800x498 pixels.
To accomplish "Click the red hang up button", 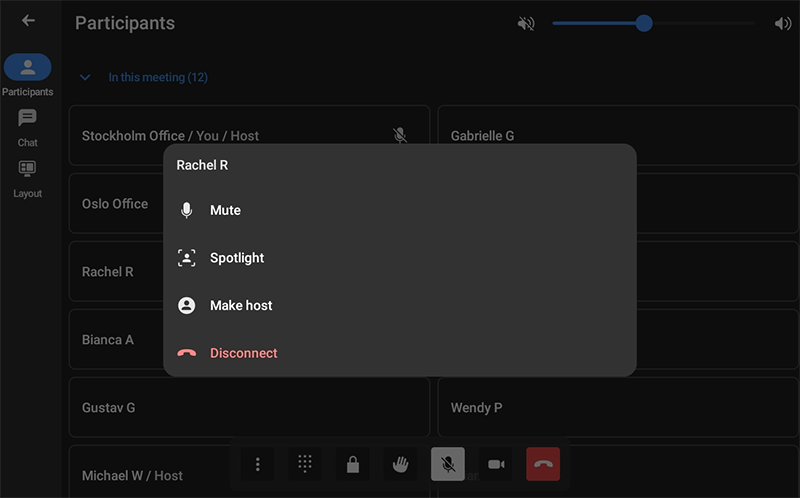I will click(543, 464).
